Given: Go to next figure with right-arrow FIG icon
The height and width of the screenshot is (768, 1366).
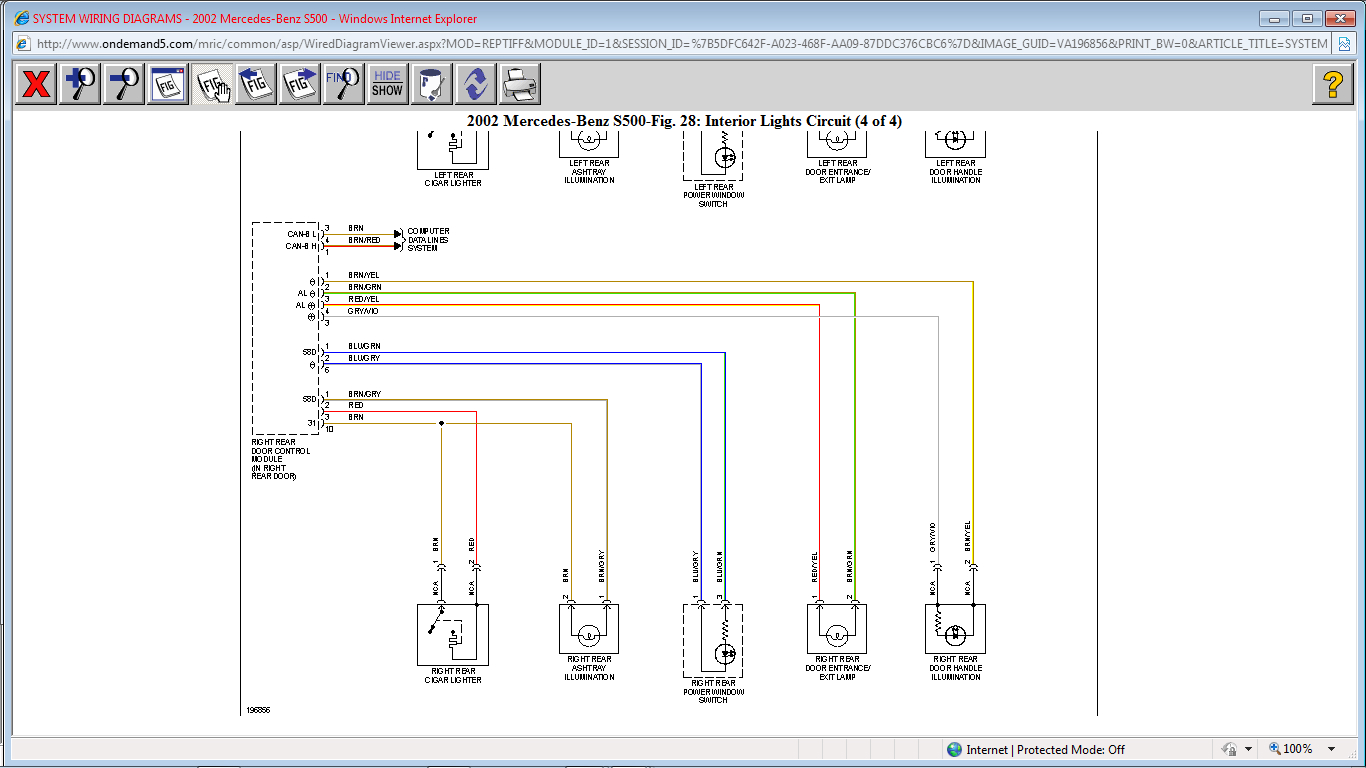Looking at the screenshot, I should [x=300, y=84].
